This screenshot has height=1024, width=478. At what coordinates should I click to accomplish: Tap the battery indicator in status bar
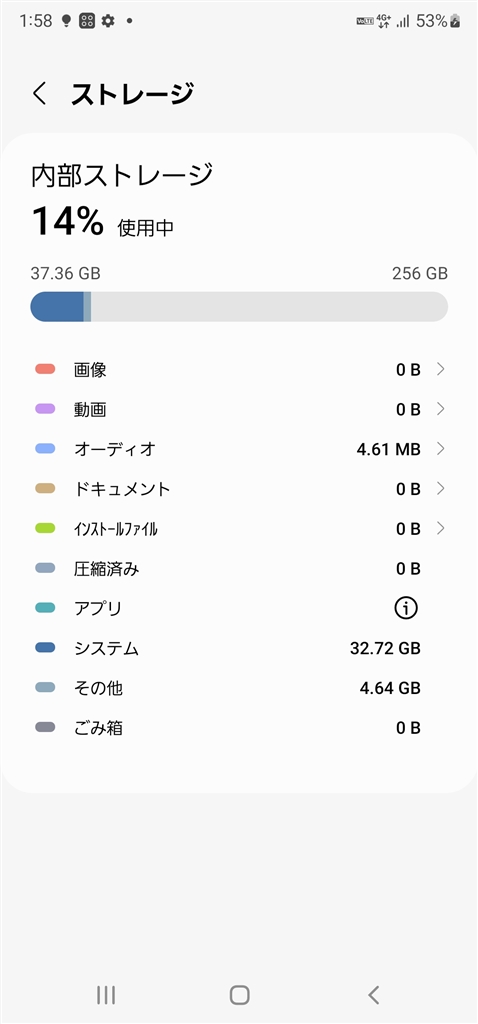click(455, 21)
